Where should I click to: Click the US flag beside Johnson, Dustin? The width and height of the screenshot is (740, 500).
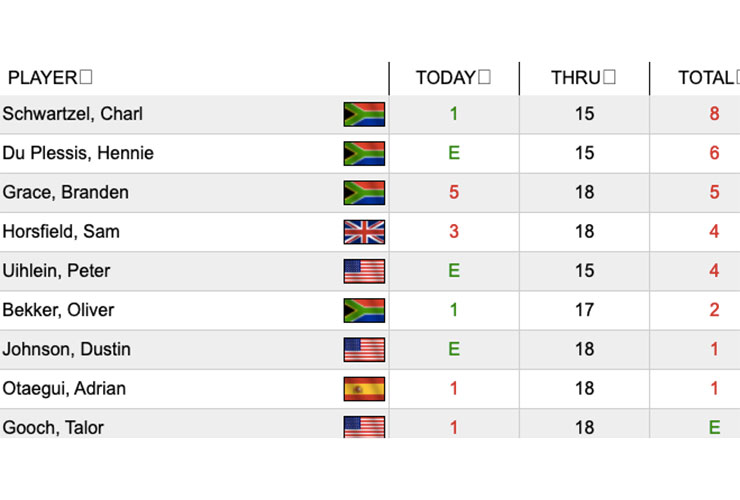click(x=364, y=349)
